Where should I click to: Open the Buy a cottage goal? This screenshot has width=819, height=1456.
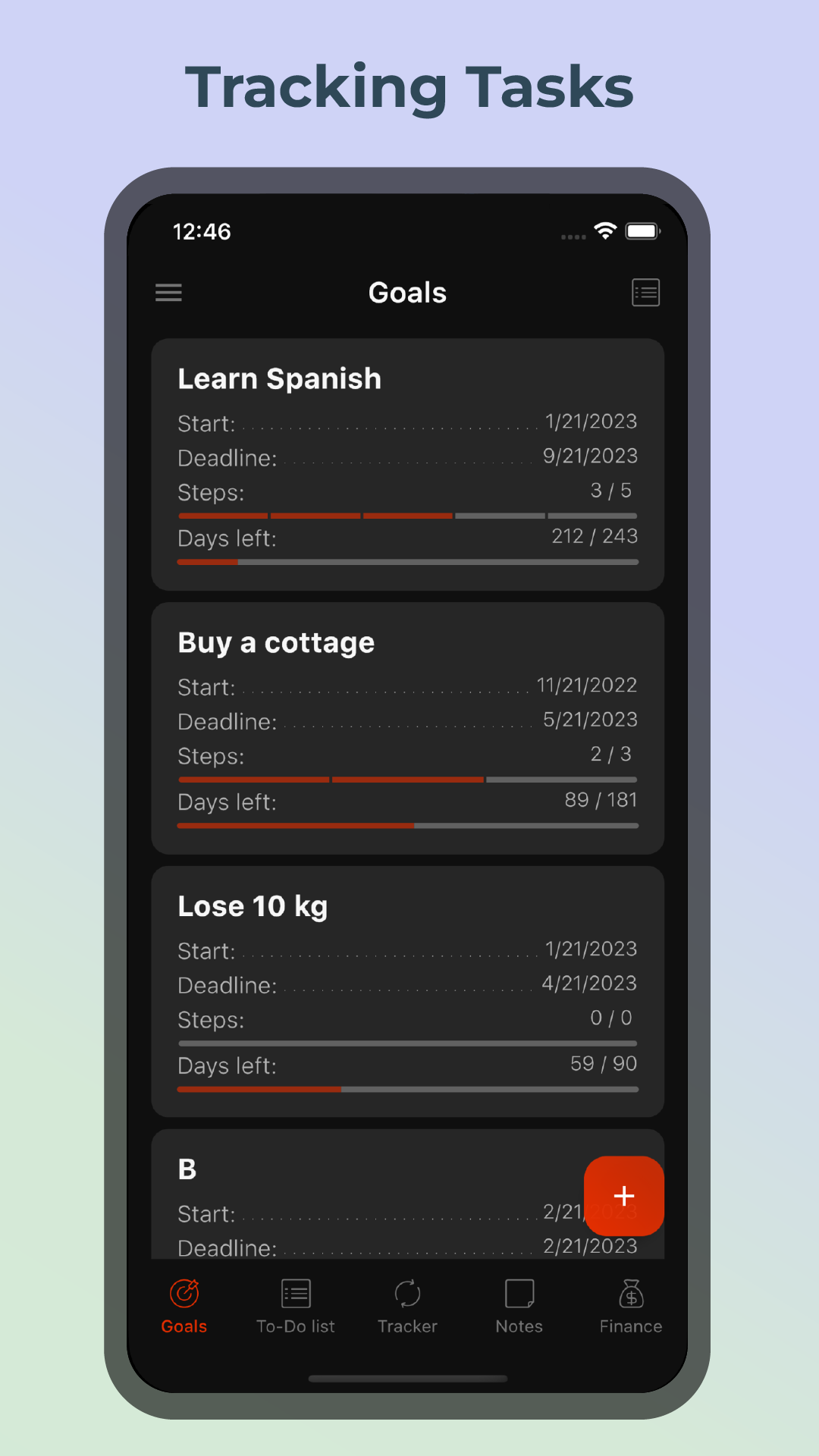tap(408, 729)
